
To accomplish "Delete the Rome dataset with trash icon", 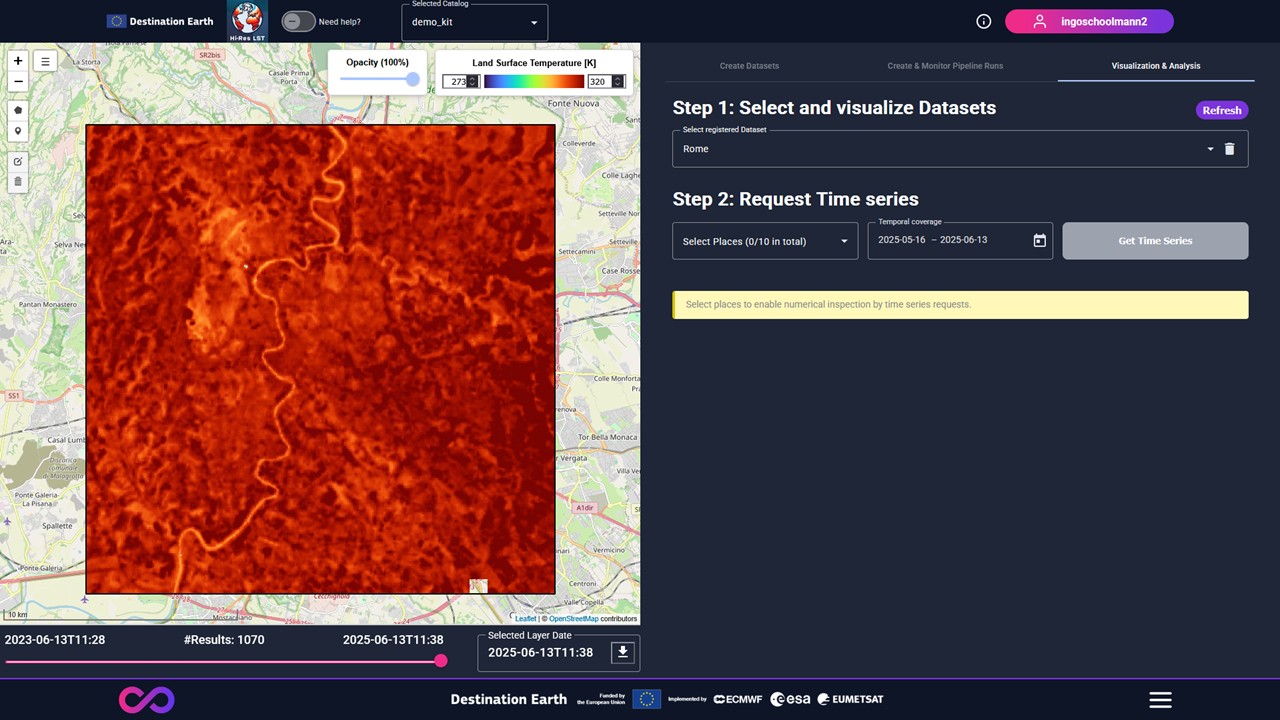I will (x=1229, y=149).
